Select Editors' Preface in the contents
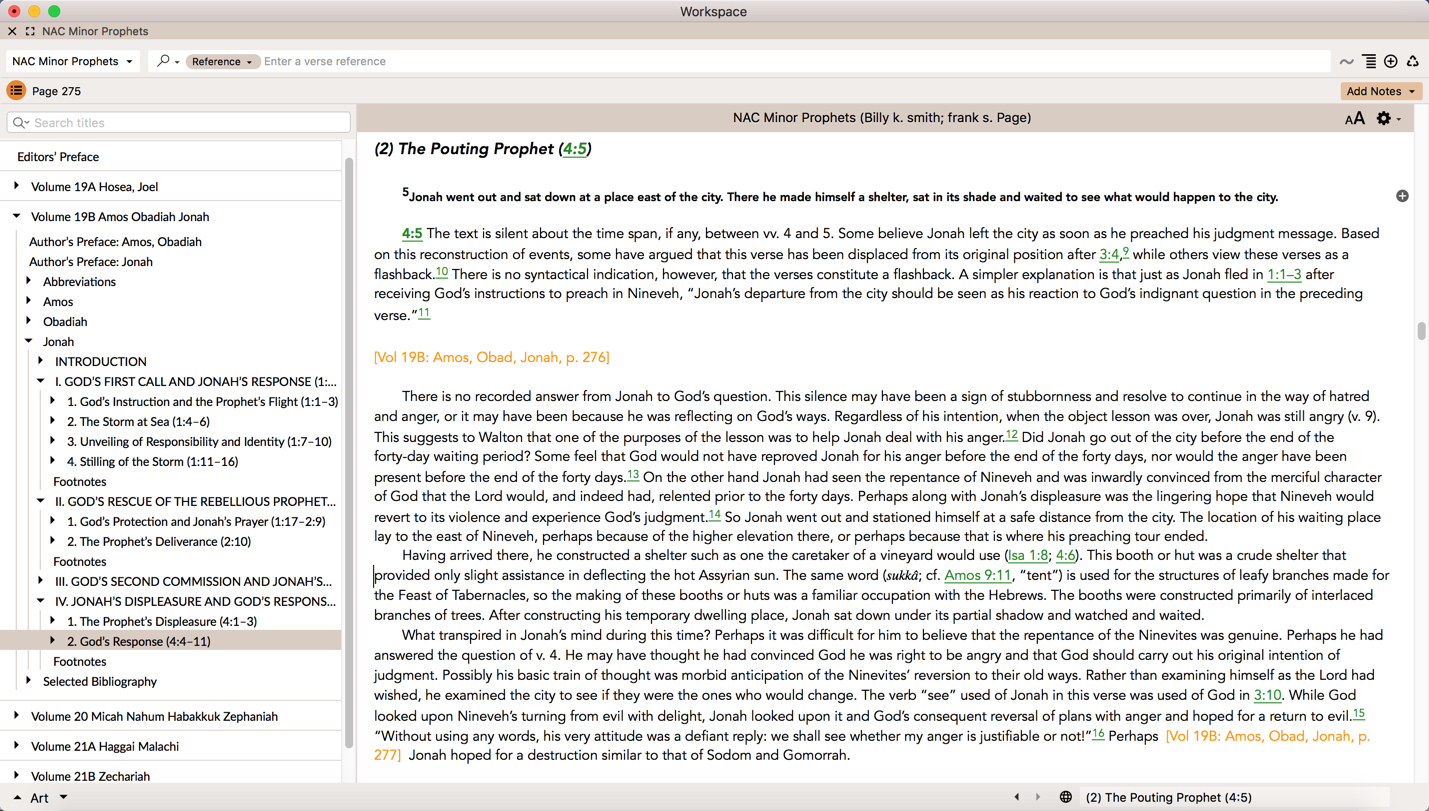1429x811 pixels. 58,157
